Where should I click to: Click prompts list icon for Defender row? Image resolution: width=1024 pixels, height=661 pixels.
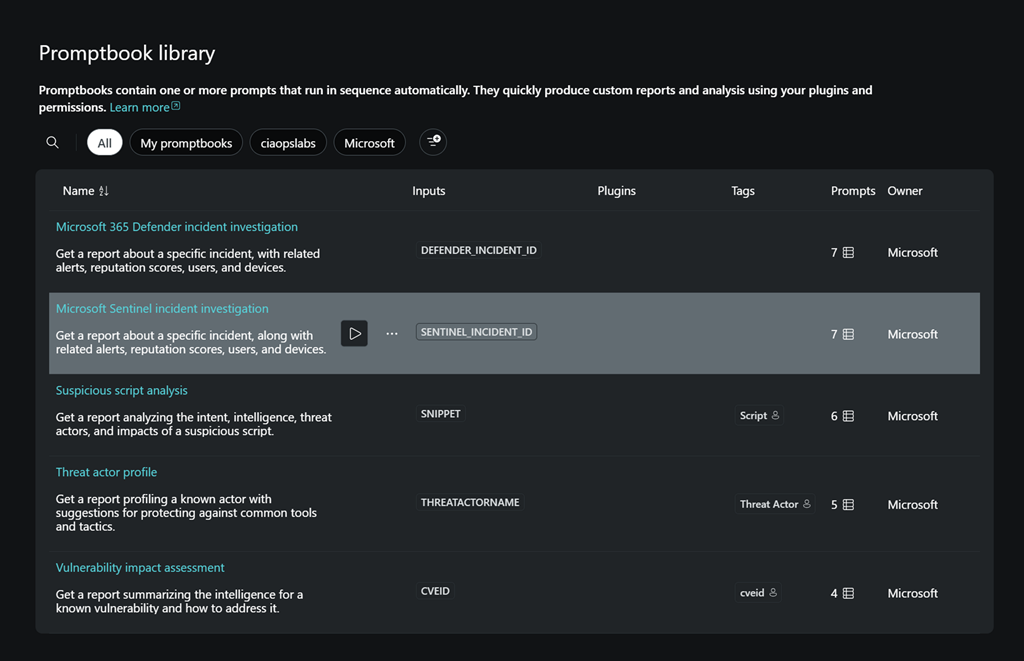[848, 253]
